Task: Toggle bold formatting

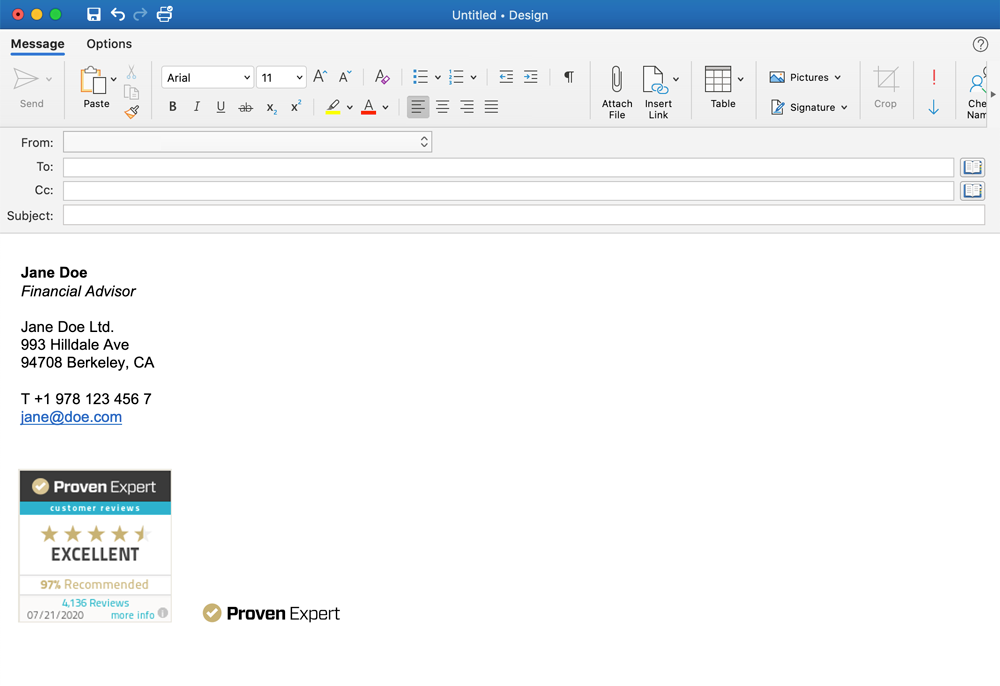Action: 172,106
